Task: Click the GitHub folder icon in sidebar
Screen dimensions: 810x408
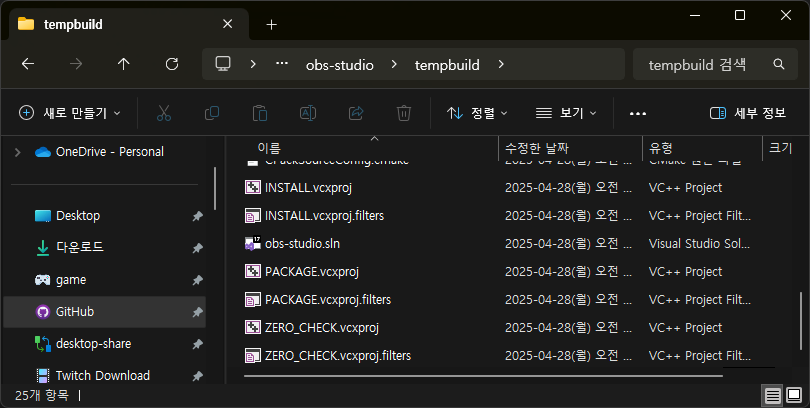Action: (x=42, y=311)
